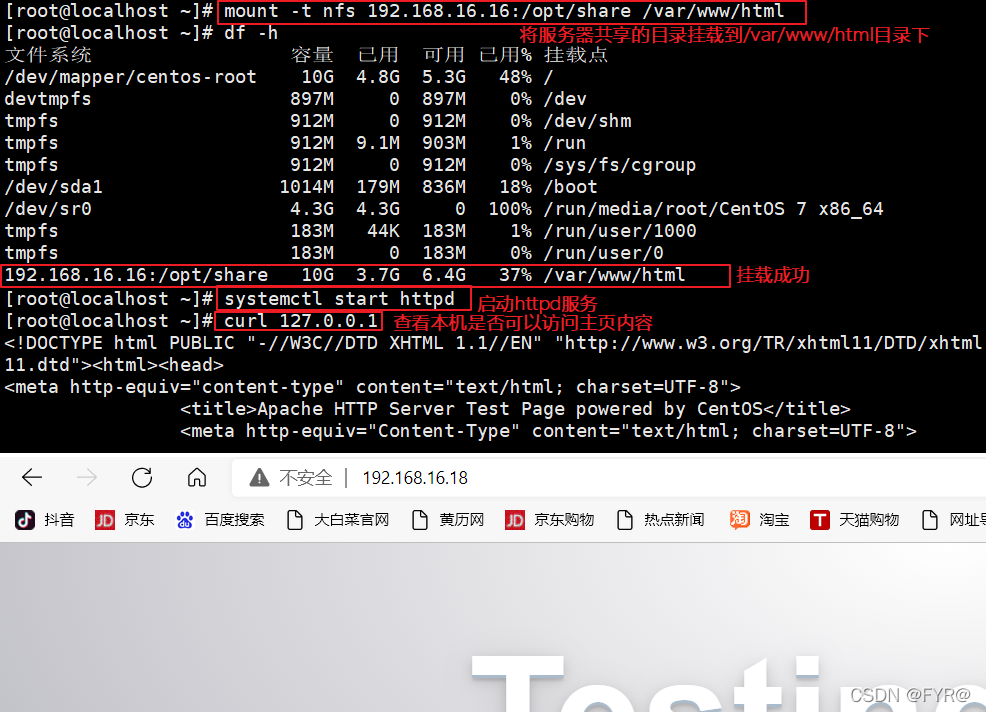
Task: Click the devtmpfs row in df output
Action: coord(296,99)
